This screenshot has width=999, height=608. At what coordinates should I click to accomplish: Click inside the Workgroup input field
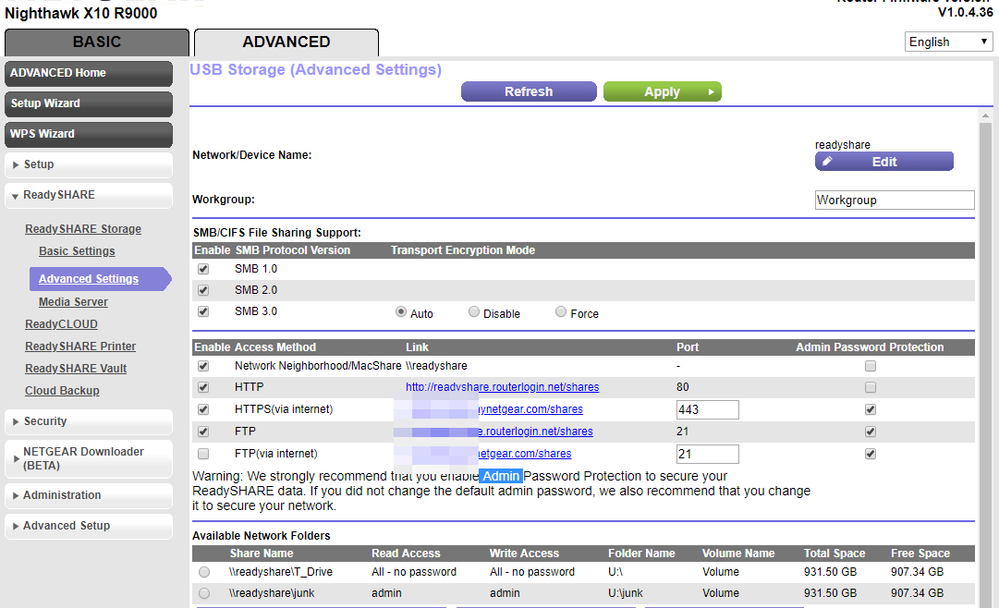click(893, 200)
